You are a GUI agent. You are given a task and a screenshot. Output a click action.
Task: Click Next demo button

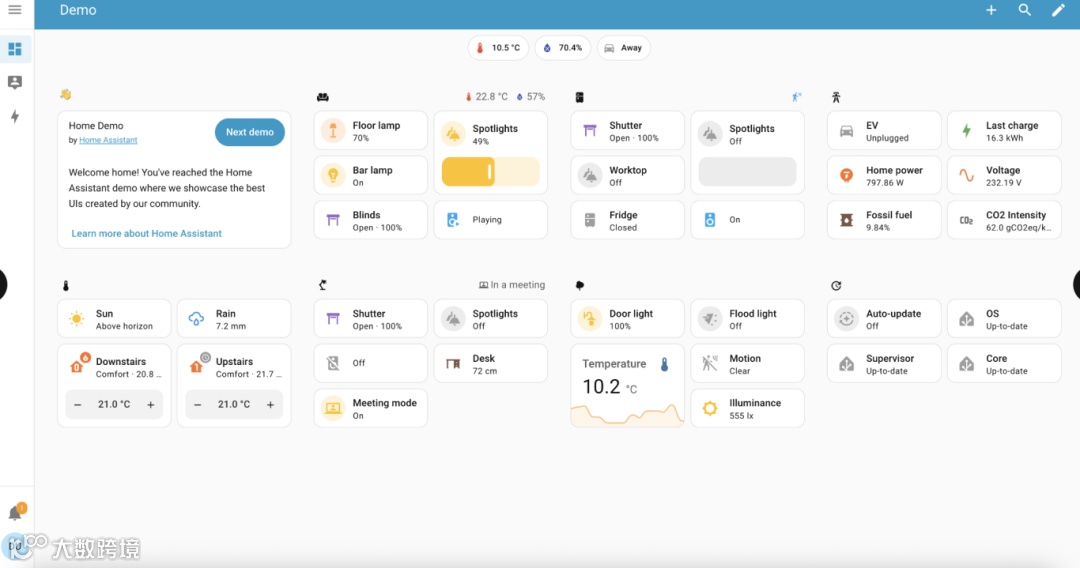coord(249,132)
